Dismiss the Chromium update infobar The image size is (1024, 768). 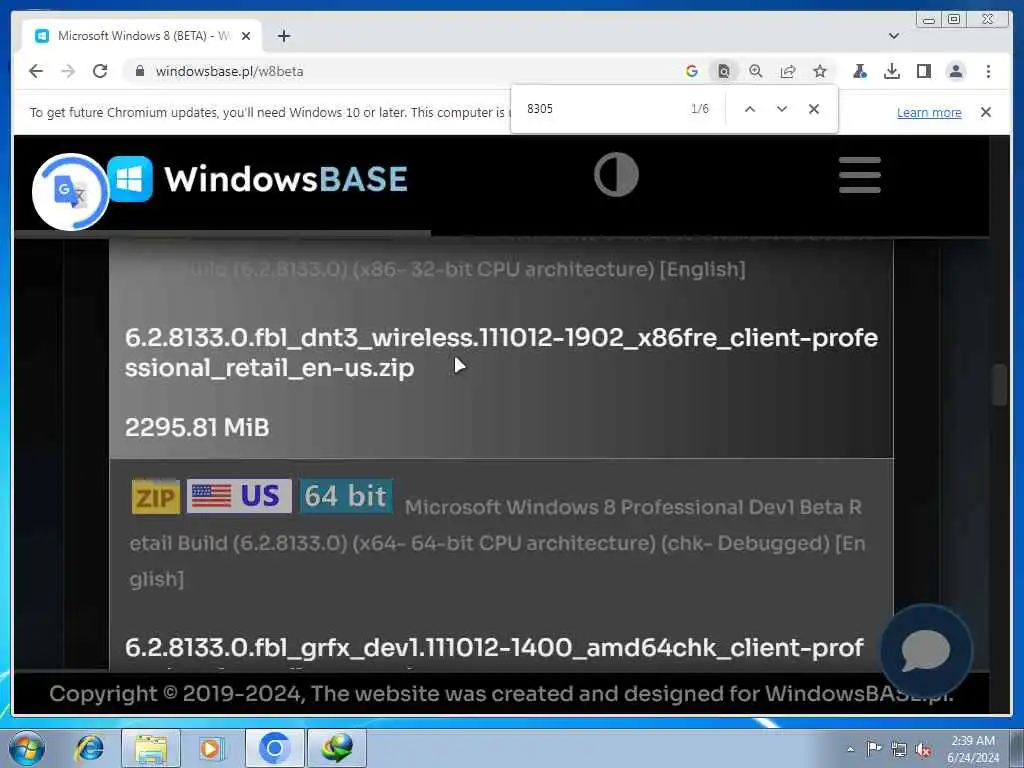click(x=986, y=112)
